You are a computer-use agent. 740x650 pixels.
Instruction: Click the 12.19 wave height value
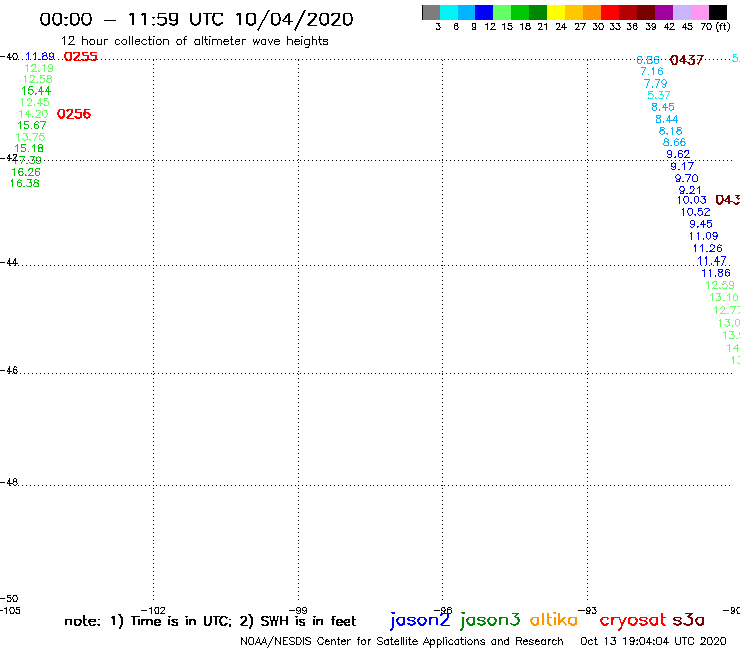coord(39,68)
